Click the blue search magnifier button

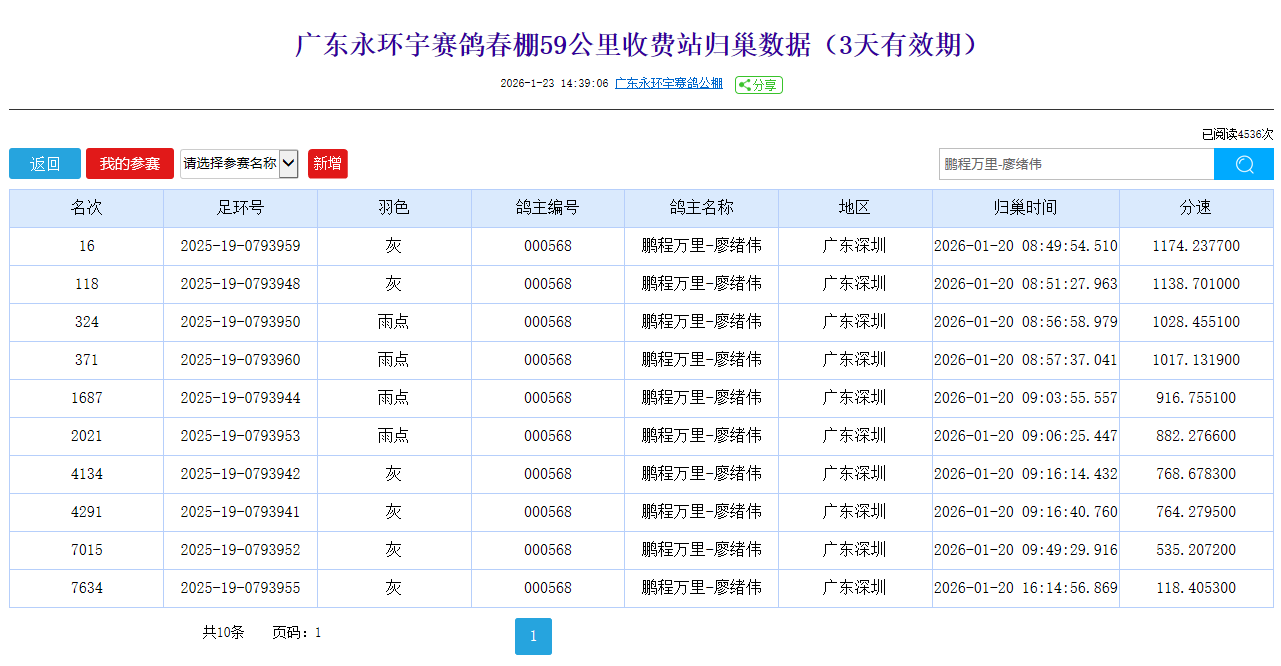(x=1243, y=164)
